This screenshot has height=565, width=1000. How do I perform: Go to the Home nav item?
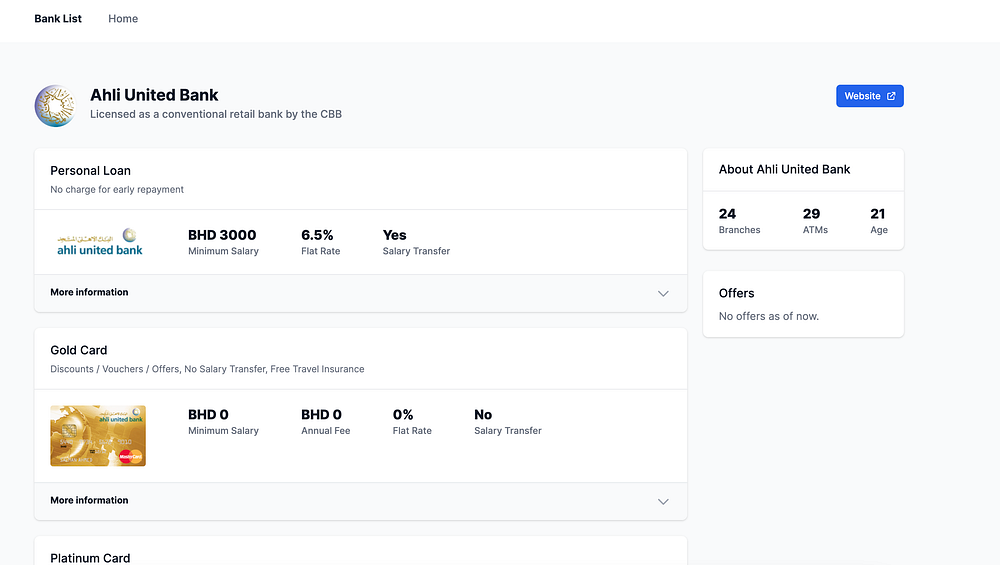(x=123, y=19)
